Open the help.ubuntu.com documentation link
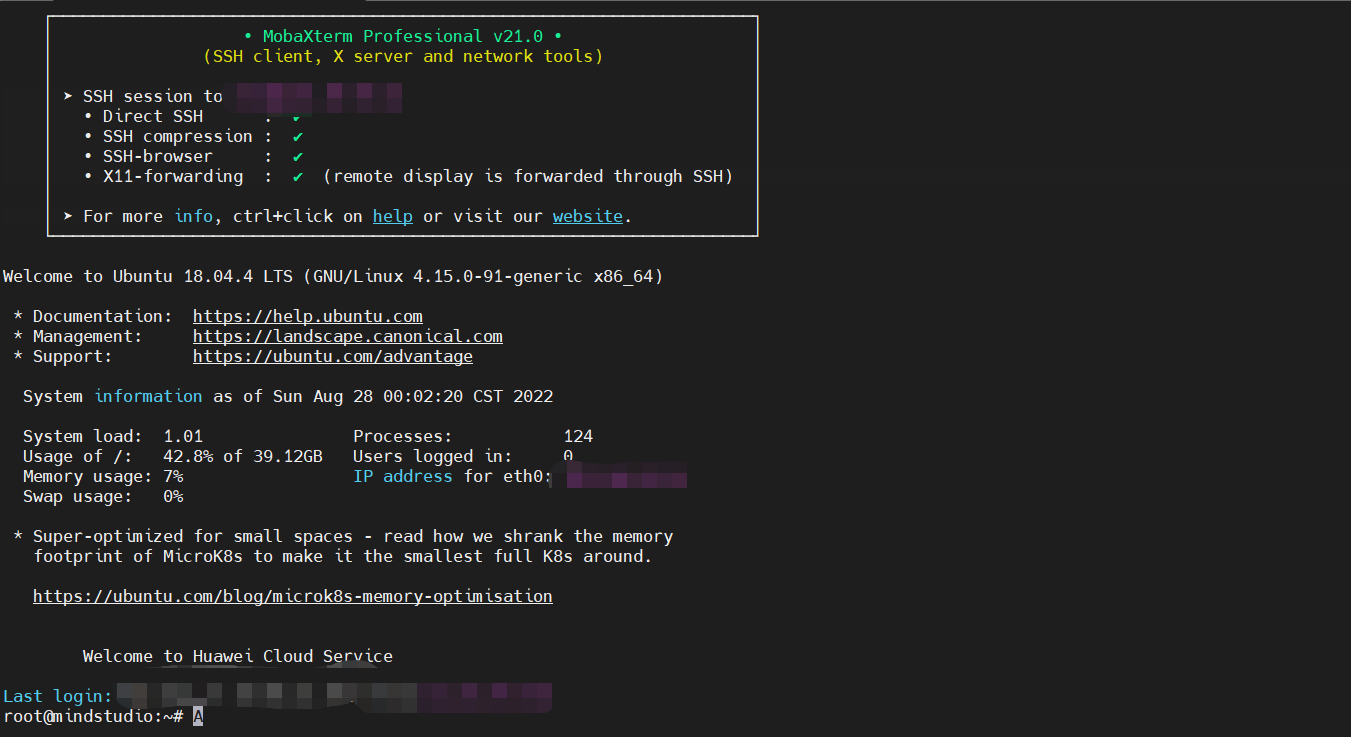Image resolution: width=1351 pixels, height=737 pixels. point(307,316)
